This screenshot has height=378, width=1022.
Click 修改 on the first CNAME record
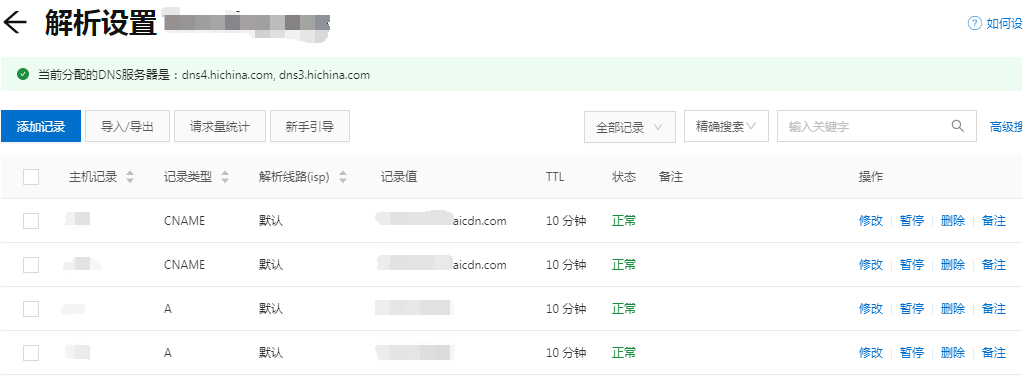click(871, 221)
